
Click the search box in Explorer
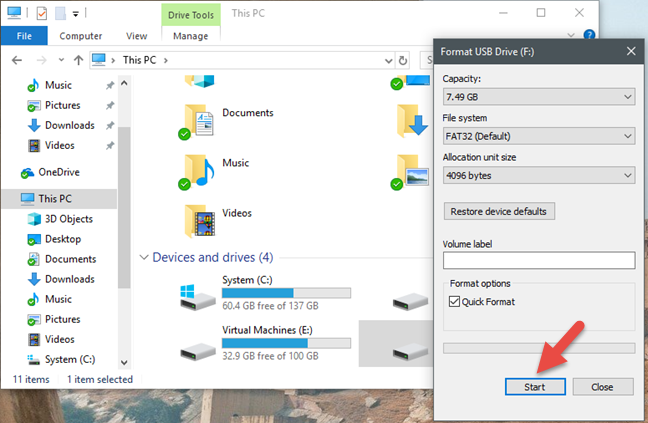pos(427,61)
